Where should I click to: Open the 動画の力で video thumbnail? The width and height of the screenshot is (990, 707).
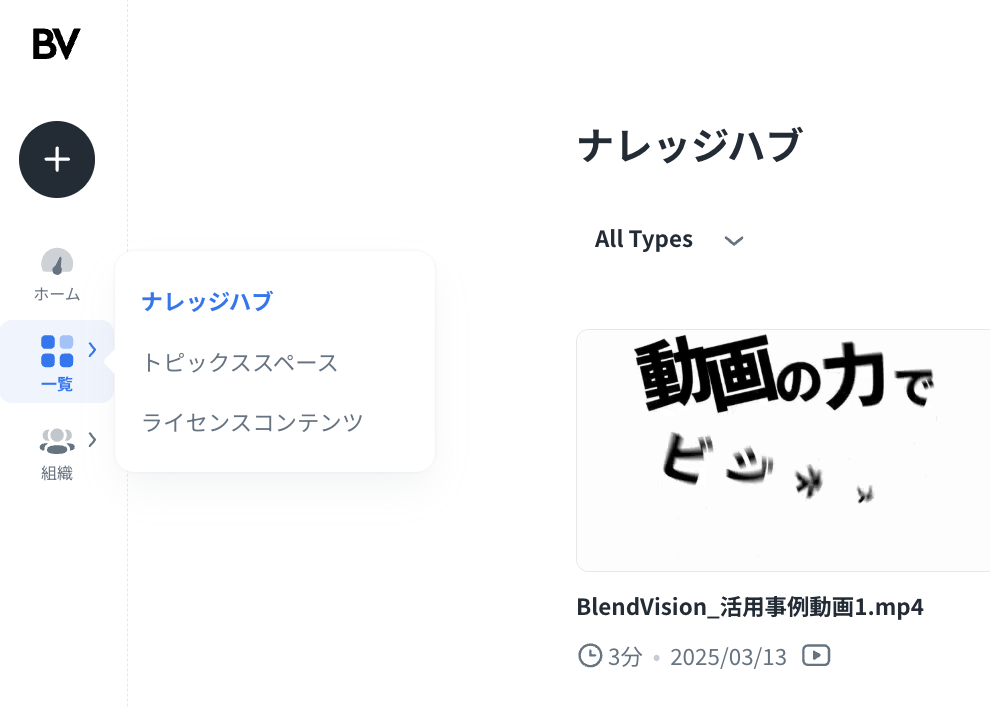(783, 450)
